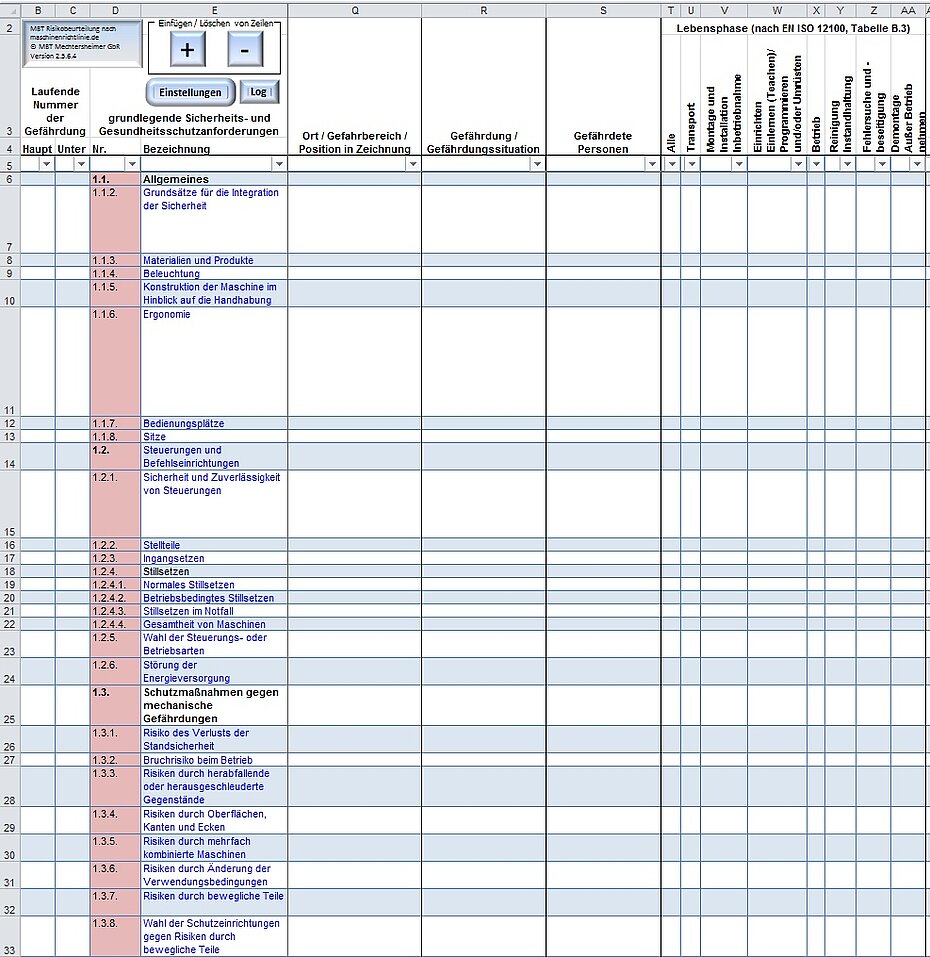Select column header R
Viewport: 930px width, 957px height.
[483, 10]
